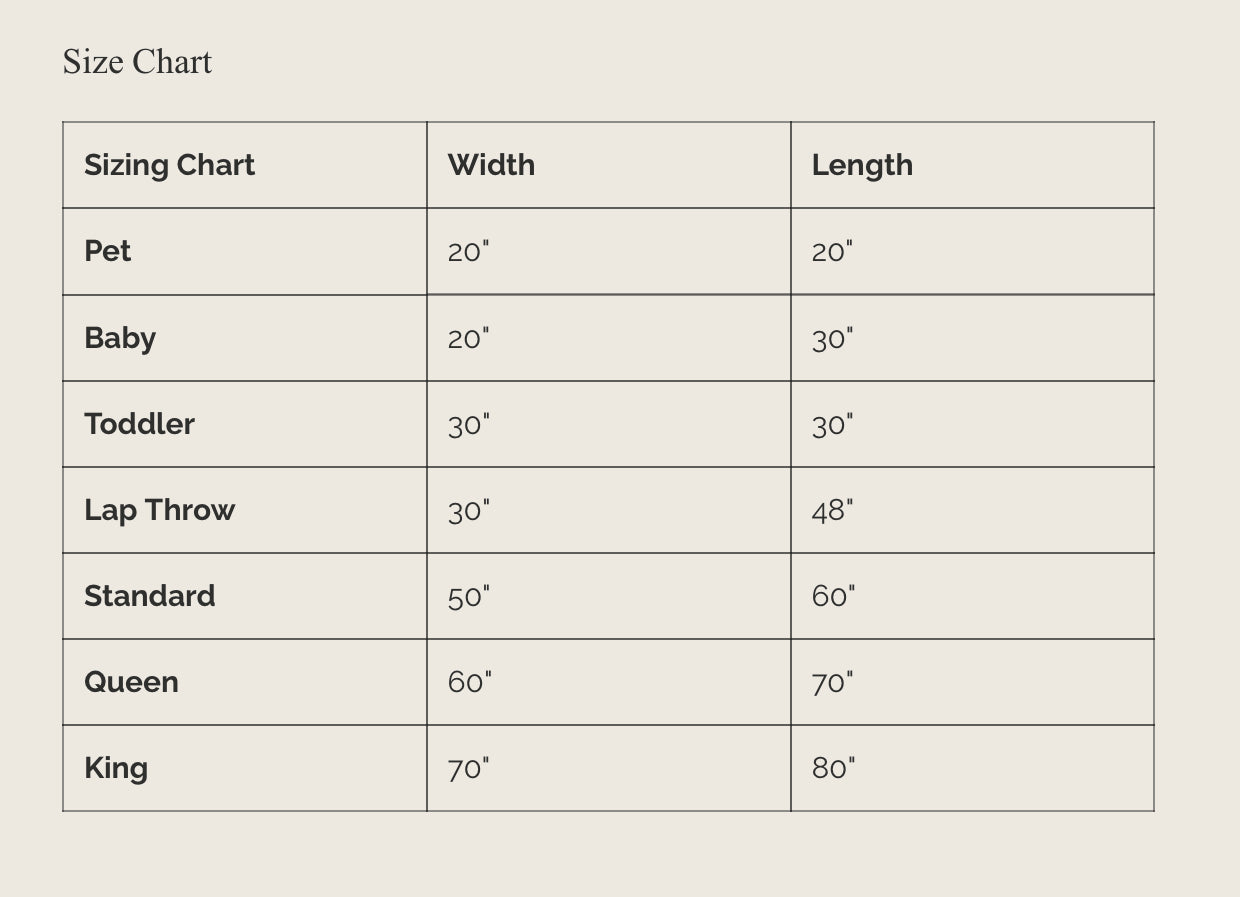The height and width of the screenshot is (897, 1240).
Task: Click the Queen length value 70"
Action: (x=832, y=682)
